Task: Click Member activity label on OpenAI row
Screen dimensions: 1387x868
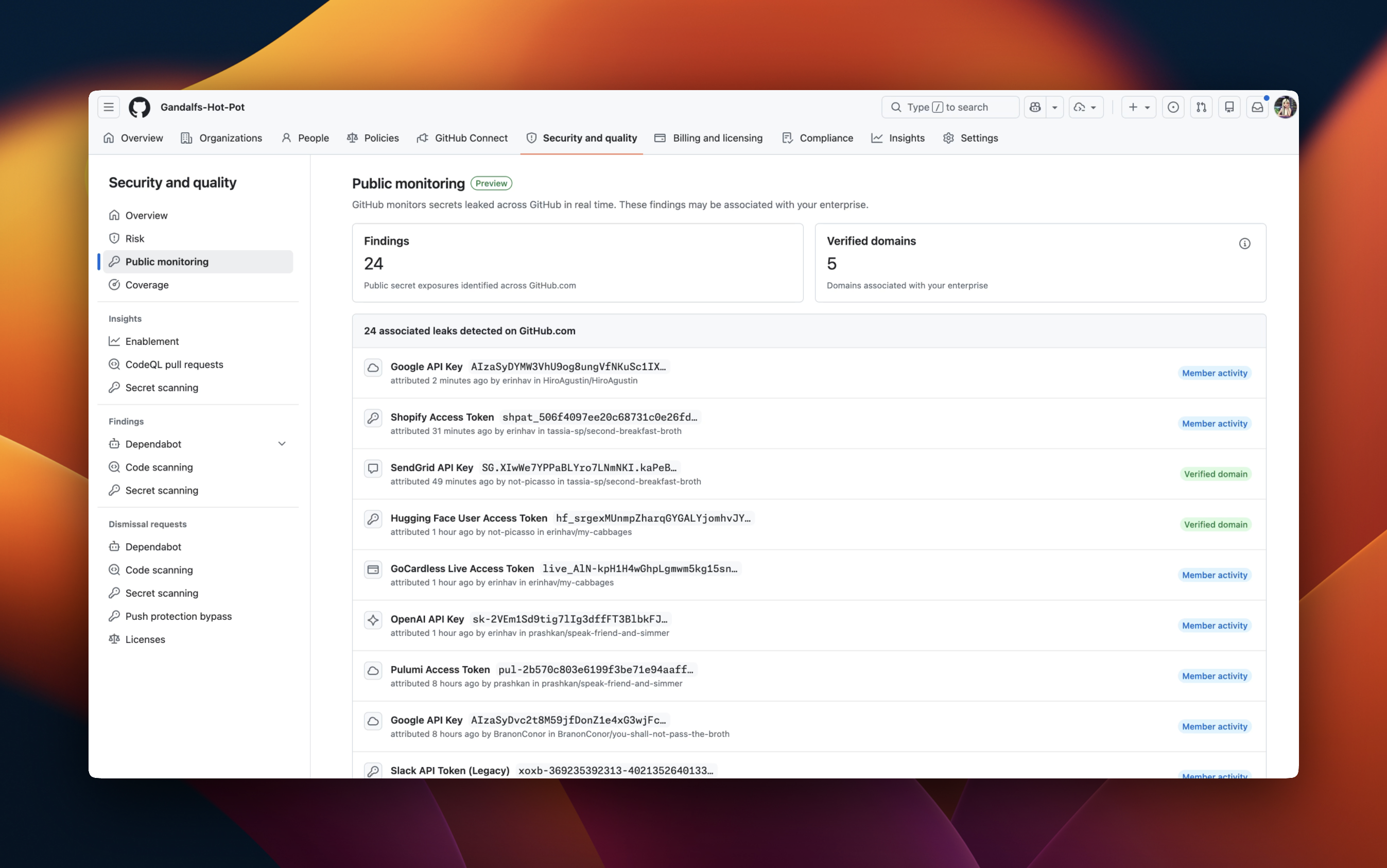Action: (1214, 626)
